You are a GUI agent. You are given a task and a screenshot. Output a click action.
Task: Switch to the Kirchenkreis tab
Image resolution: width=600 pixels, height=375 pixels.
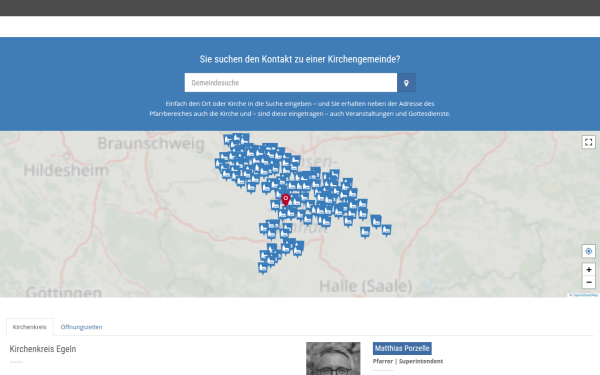(x=29, y=327)
